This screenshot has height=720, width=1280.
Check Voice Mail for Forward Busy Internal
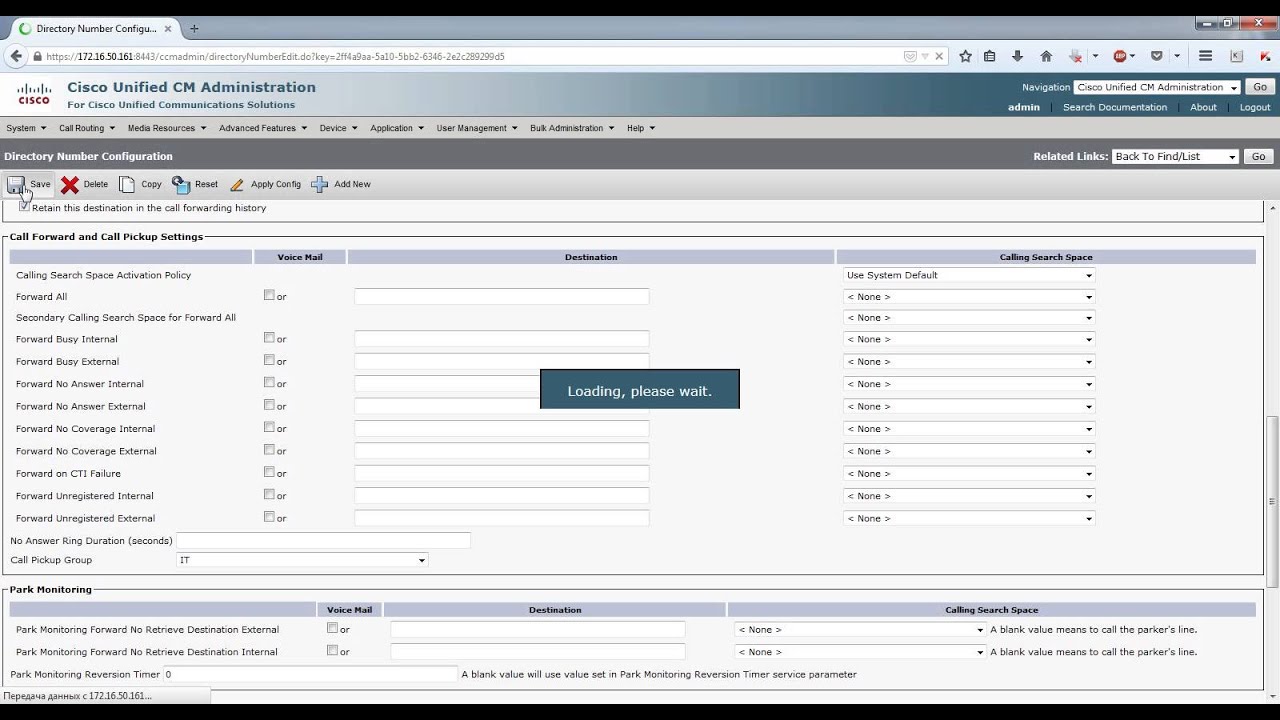point(269,338)
